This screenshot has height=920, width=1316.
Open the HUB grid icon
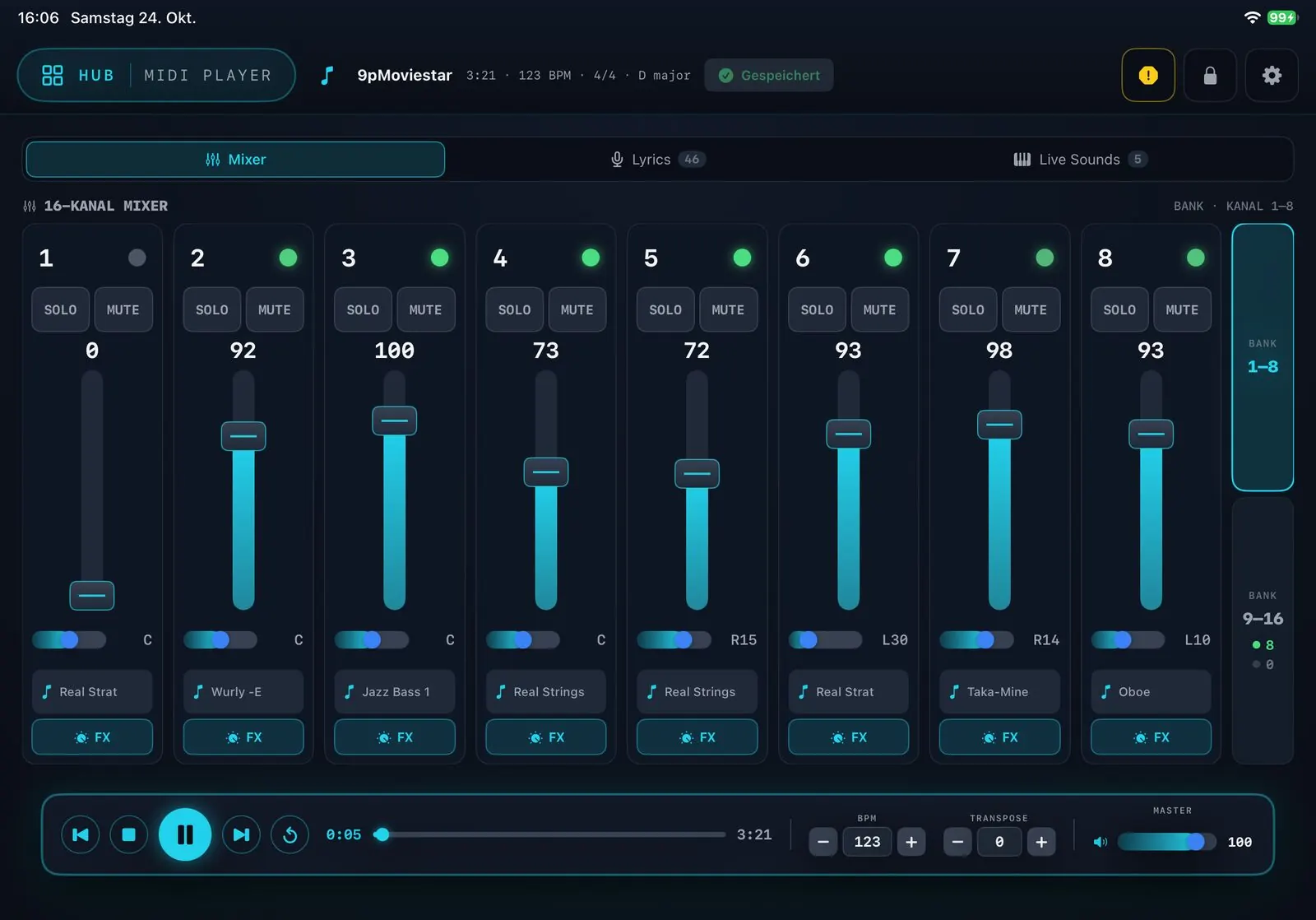point(53,75)
